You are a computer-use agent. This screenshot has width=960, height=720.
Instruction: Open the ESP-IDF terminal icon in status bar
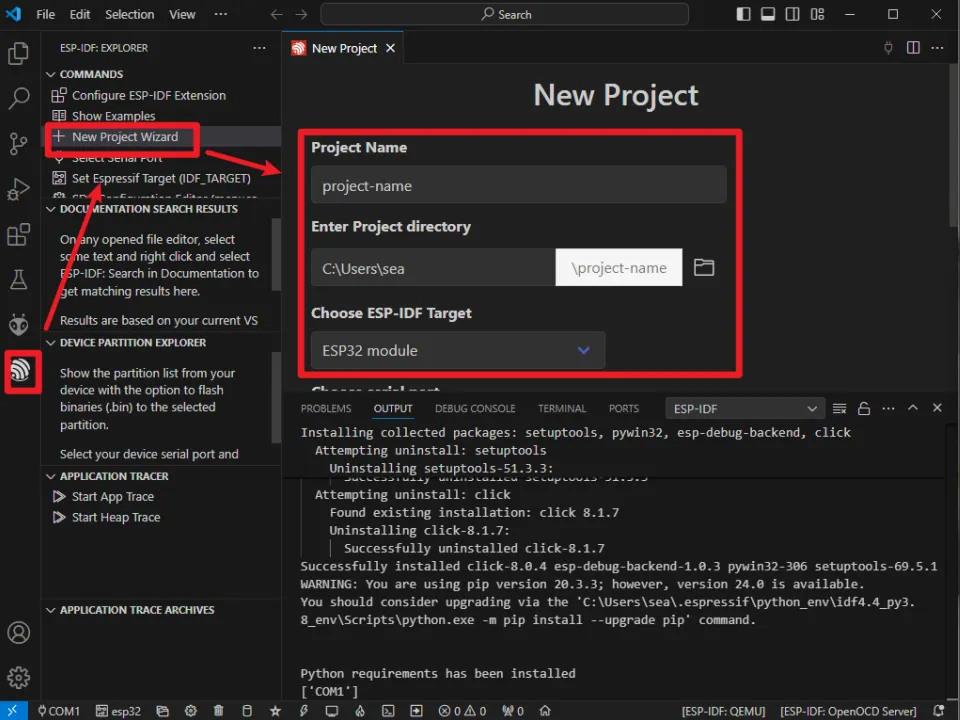point(388,711)
